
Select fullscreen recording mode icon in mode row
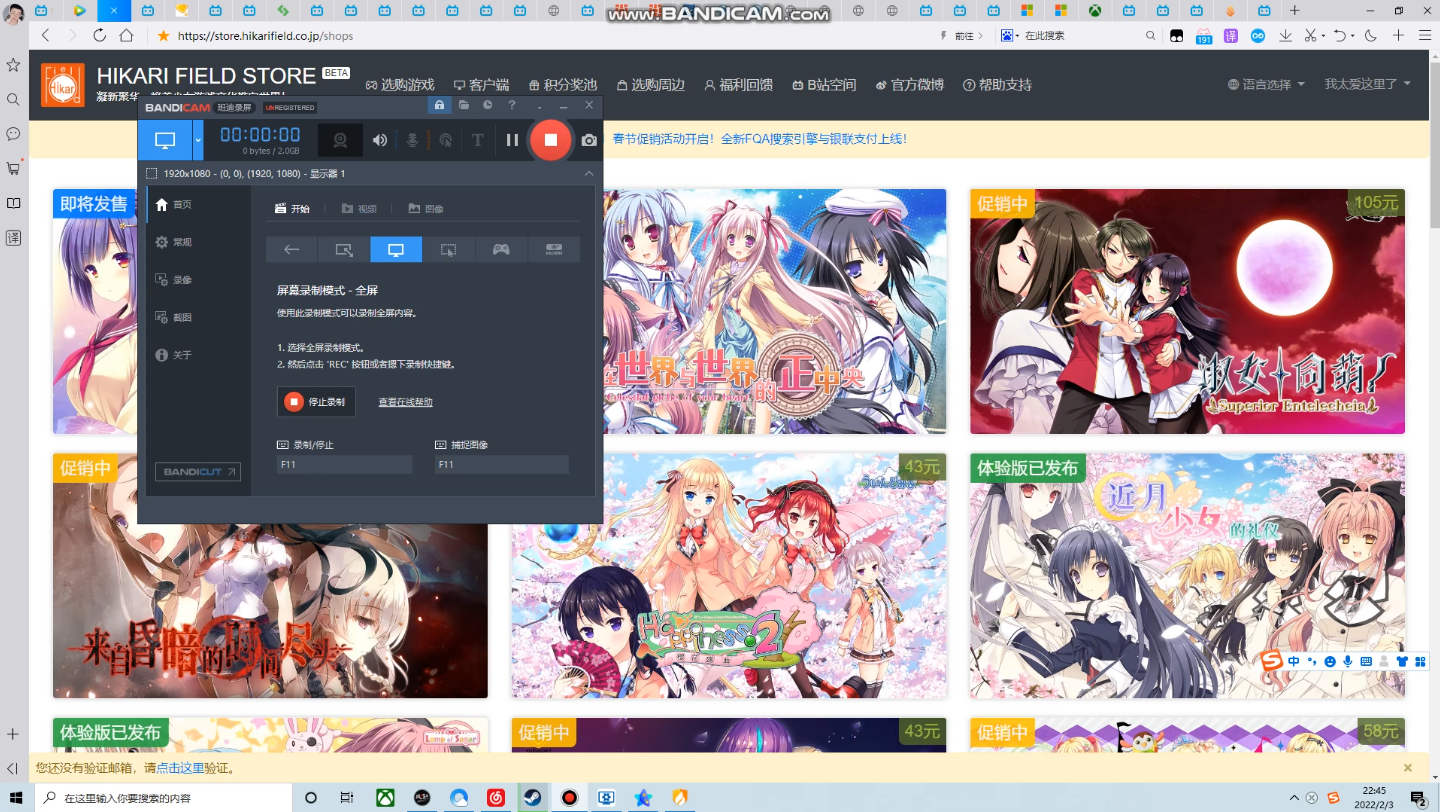pos(396,249)
